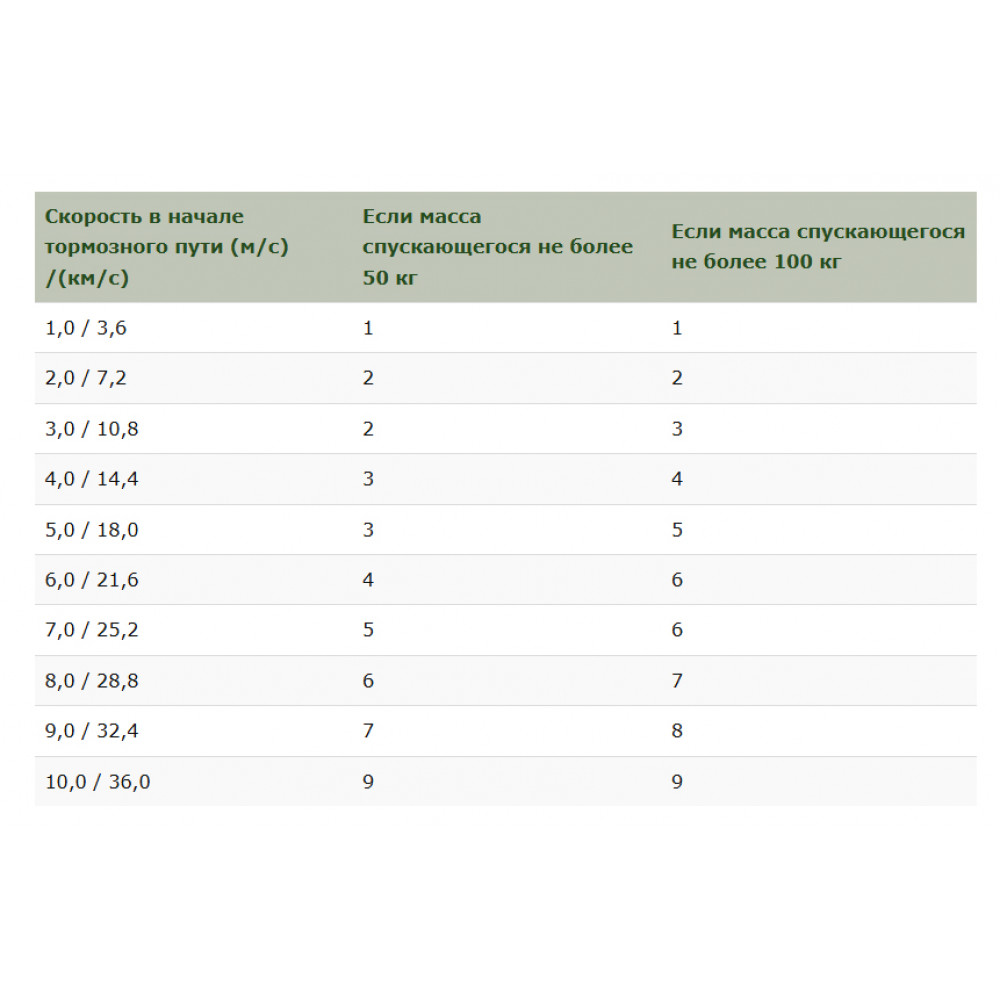The image size is (1000, 1000).
Task: Click the 100 кг value in the 10,0 row
Action: 677,782
